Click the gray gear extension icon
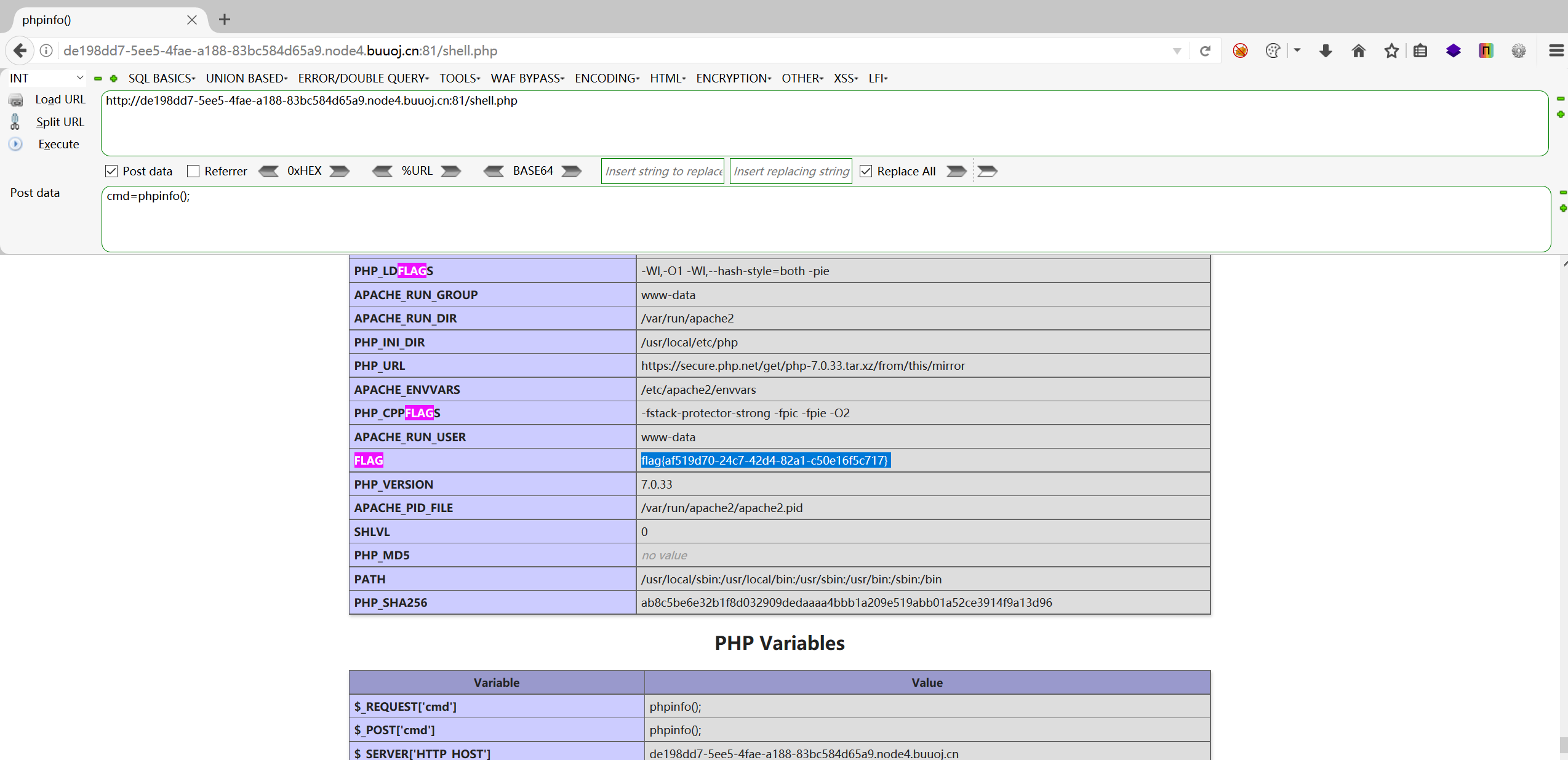The width and height of the screenshot is (1568, 760). point(1518,50)
